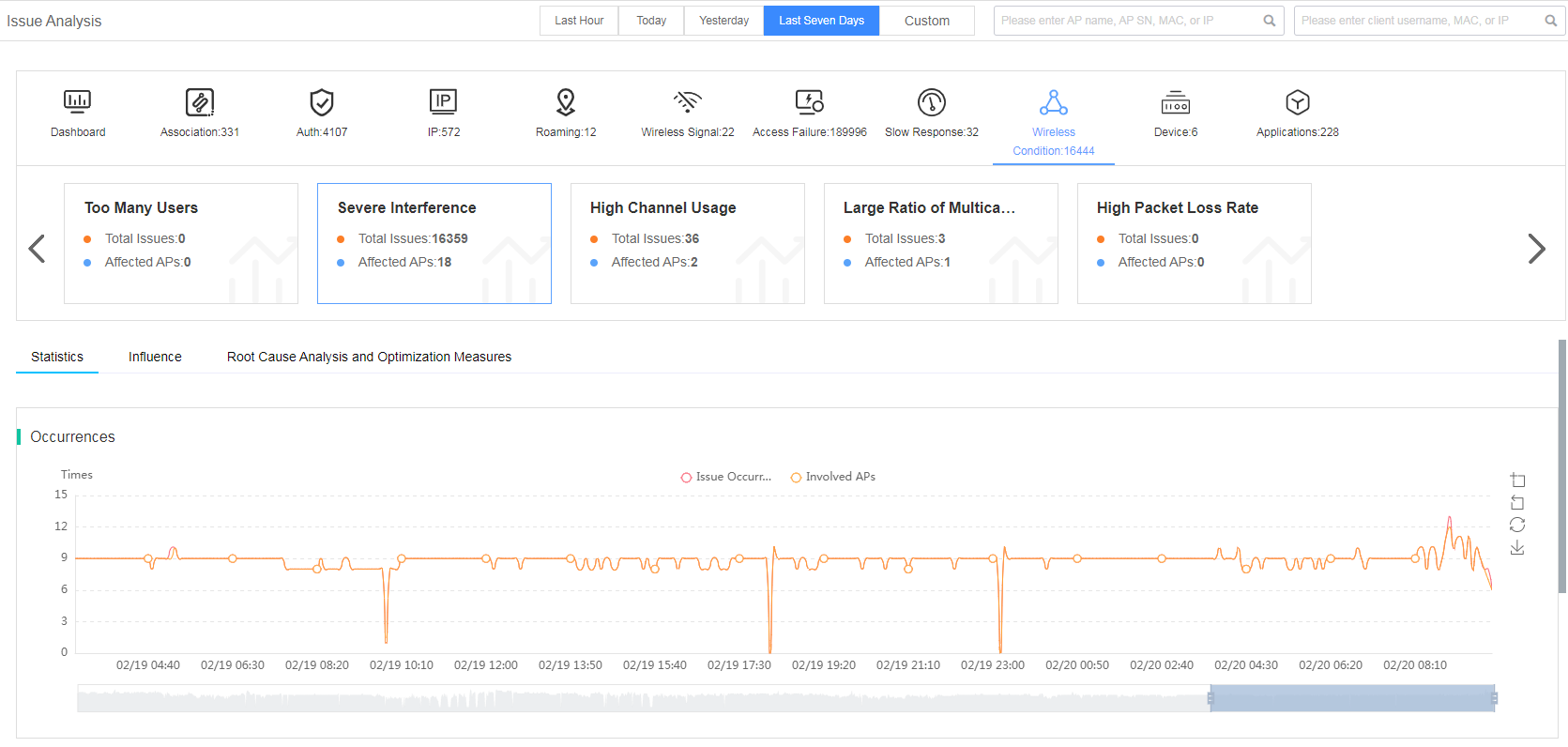Switch to the Influence tab
This screenshot has width=1568, height=747.
click(155, 357)
